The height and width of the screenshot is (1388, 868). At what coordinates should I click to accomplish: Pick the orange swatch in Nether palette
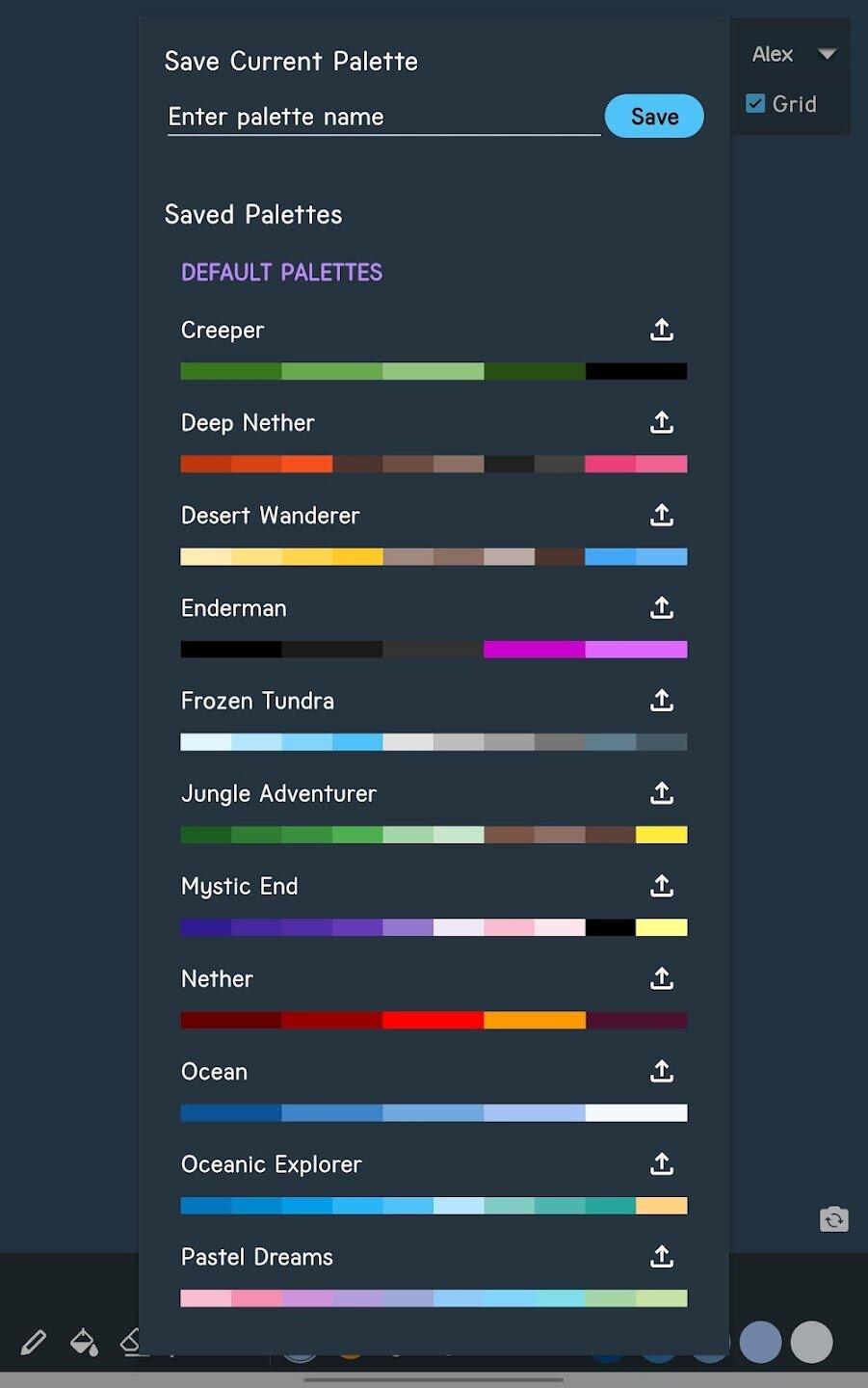(535, 1020)
